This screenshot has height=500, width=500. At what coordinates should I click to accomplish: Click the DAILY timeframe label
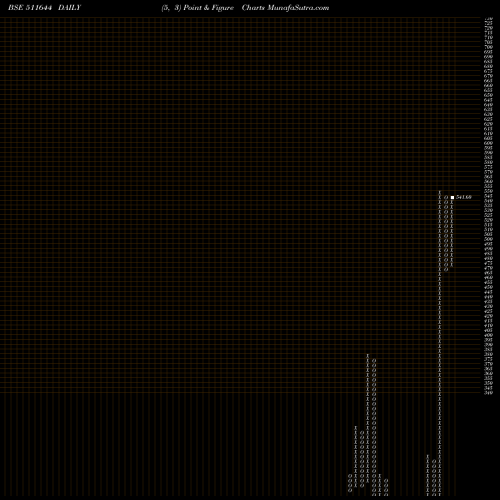[x=69, y=8]
